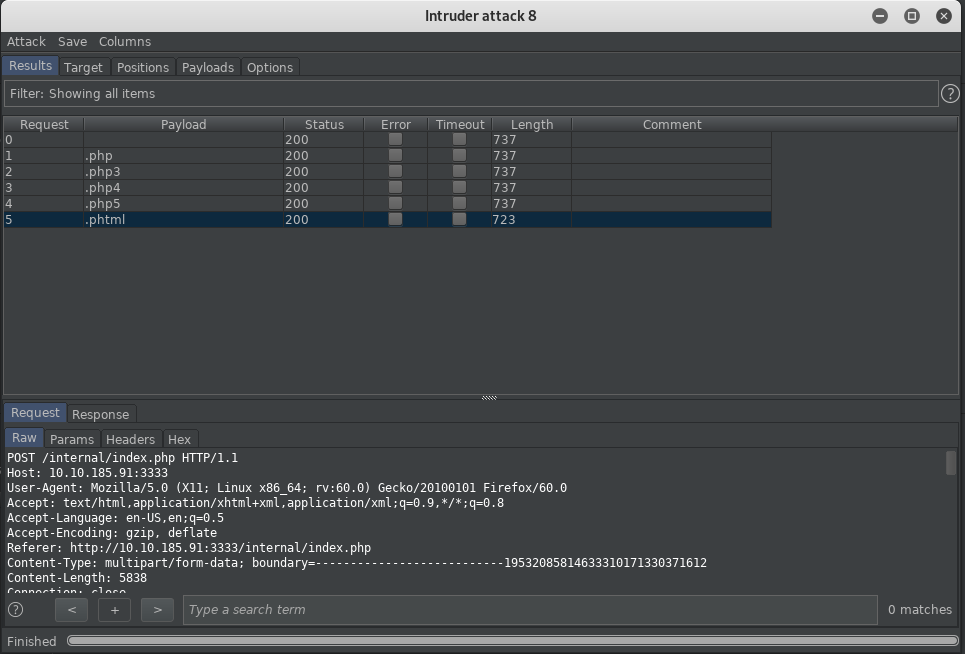Toggle Error checkbox for .php4 payload row
Viewport: 965px width, 654px height.
[395, 188]
